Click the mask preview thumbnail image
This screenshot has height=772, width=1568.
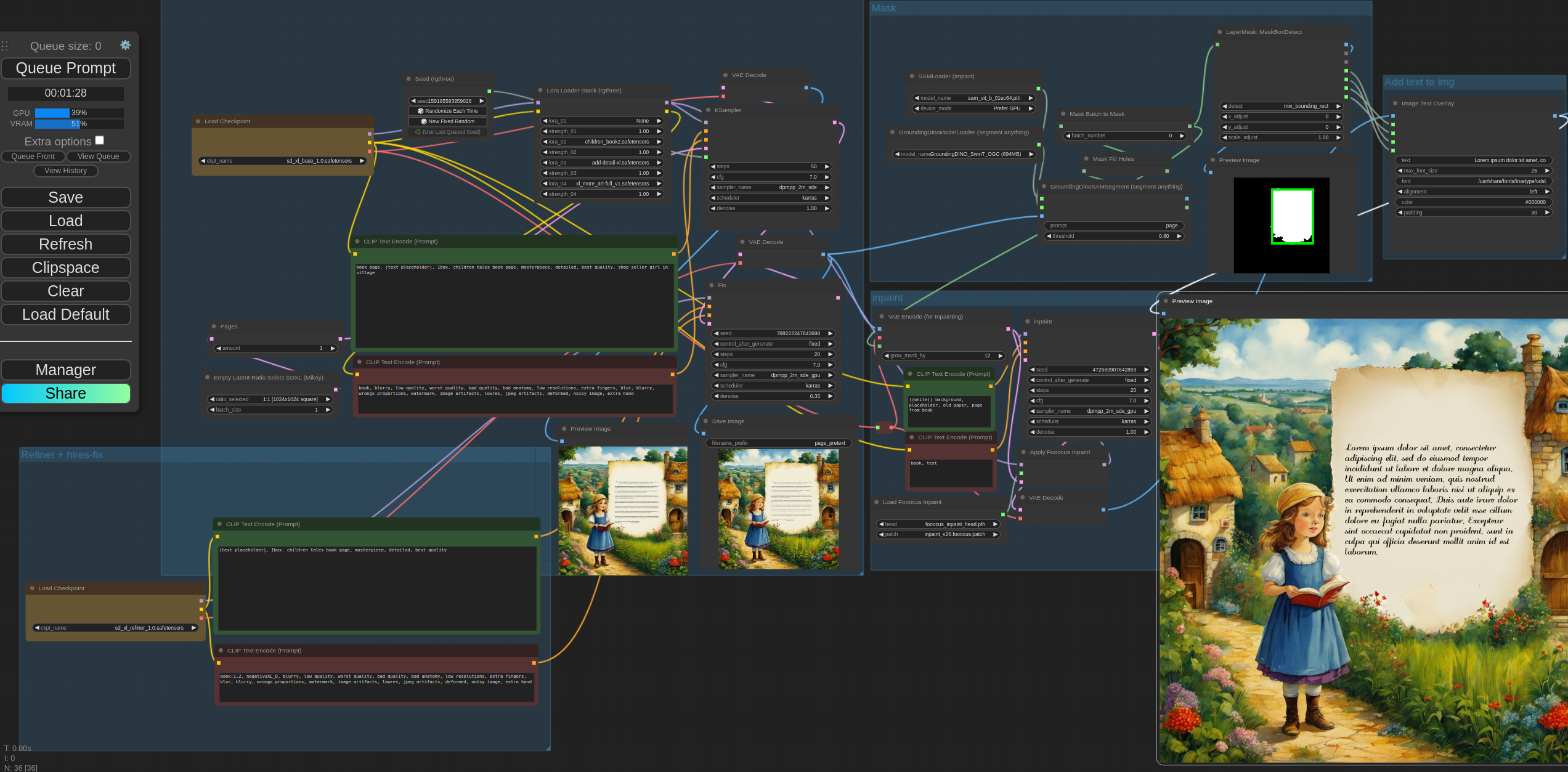[1282, 225]
